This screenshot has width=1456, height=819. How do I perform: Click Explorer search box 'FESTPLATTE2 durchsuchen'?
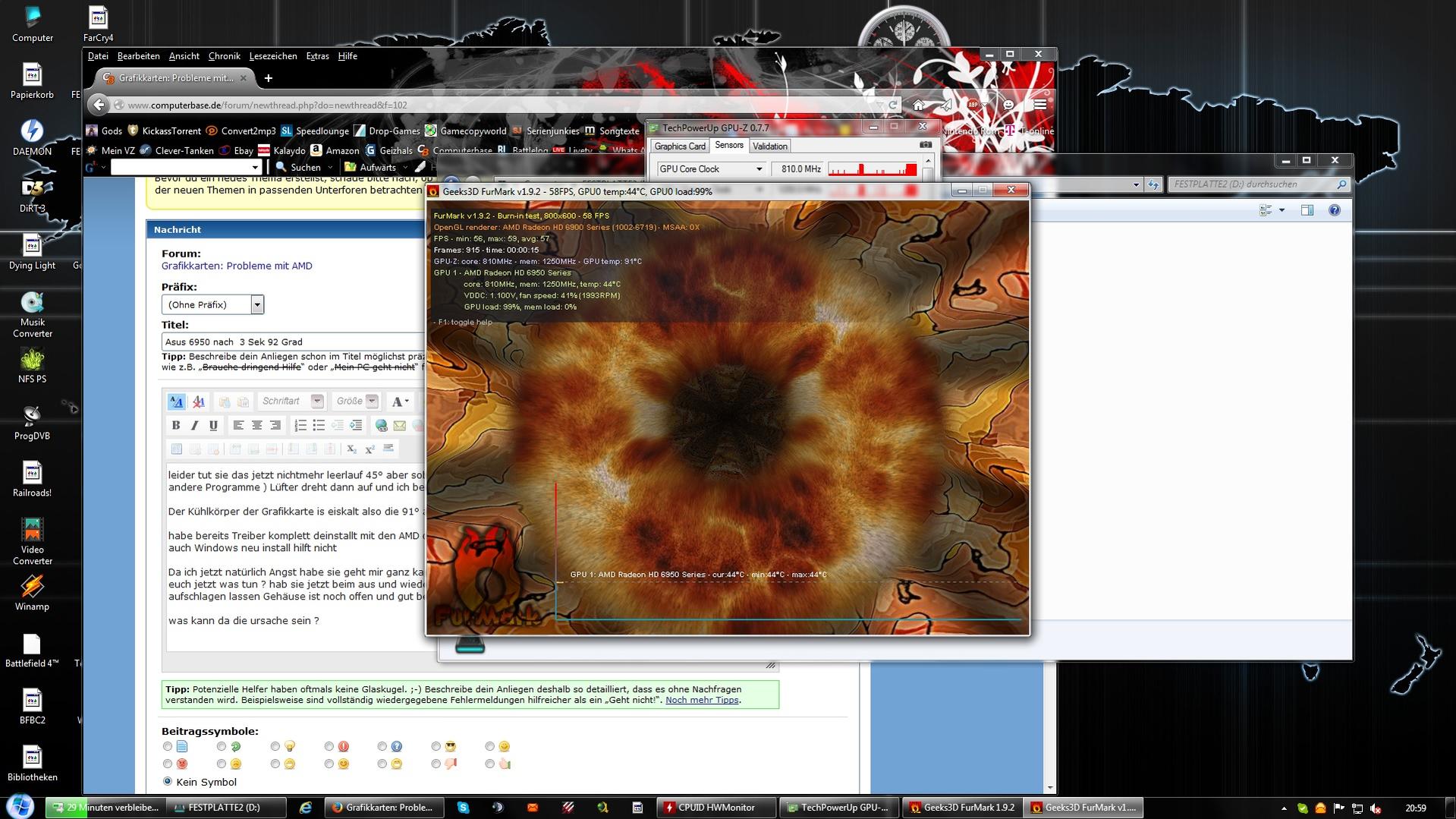click(x=1258, y=184)
